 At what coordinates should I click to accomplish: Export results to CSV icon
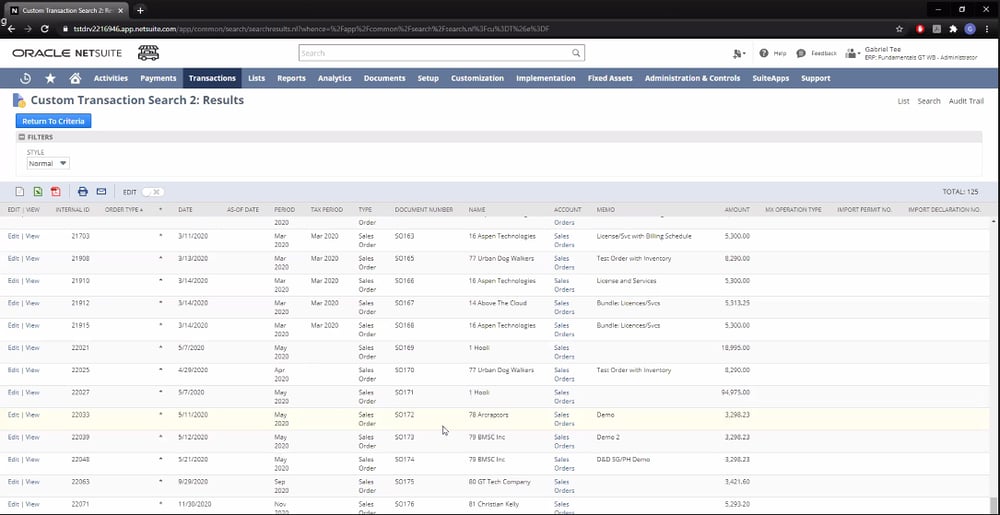[x=20, y=192]
